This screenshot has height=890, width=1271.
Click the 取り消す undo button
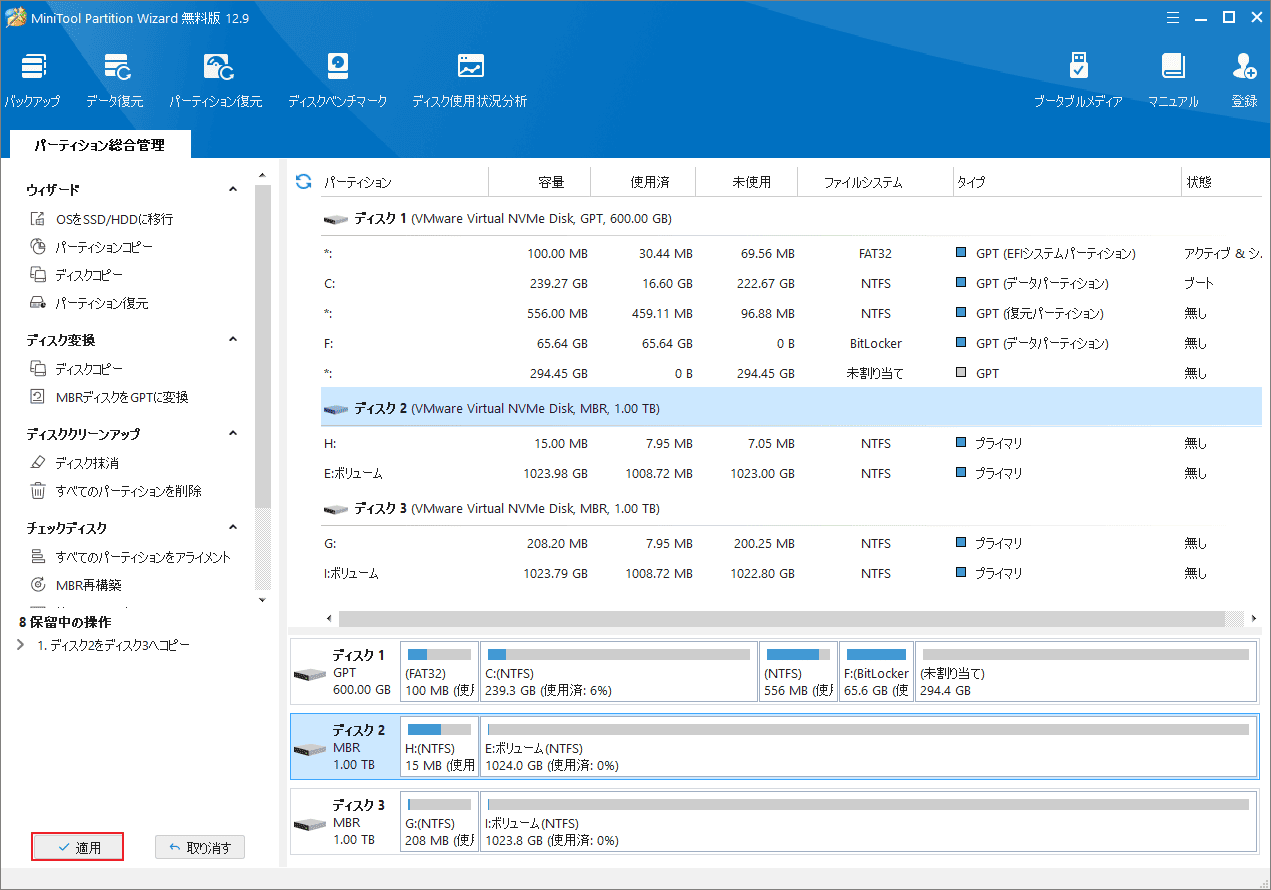(x=200, y=847)
